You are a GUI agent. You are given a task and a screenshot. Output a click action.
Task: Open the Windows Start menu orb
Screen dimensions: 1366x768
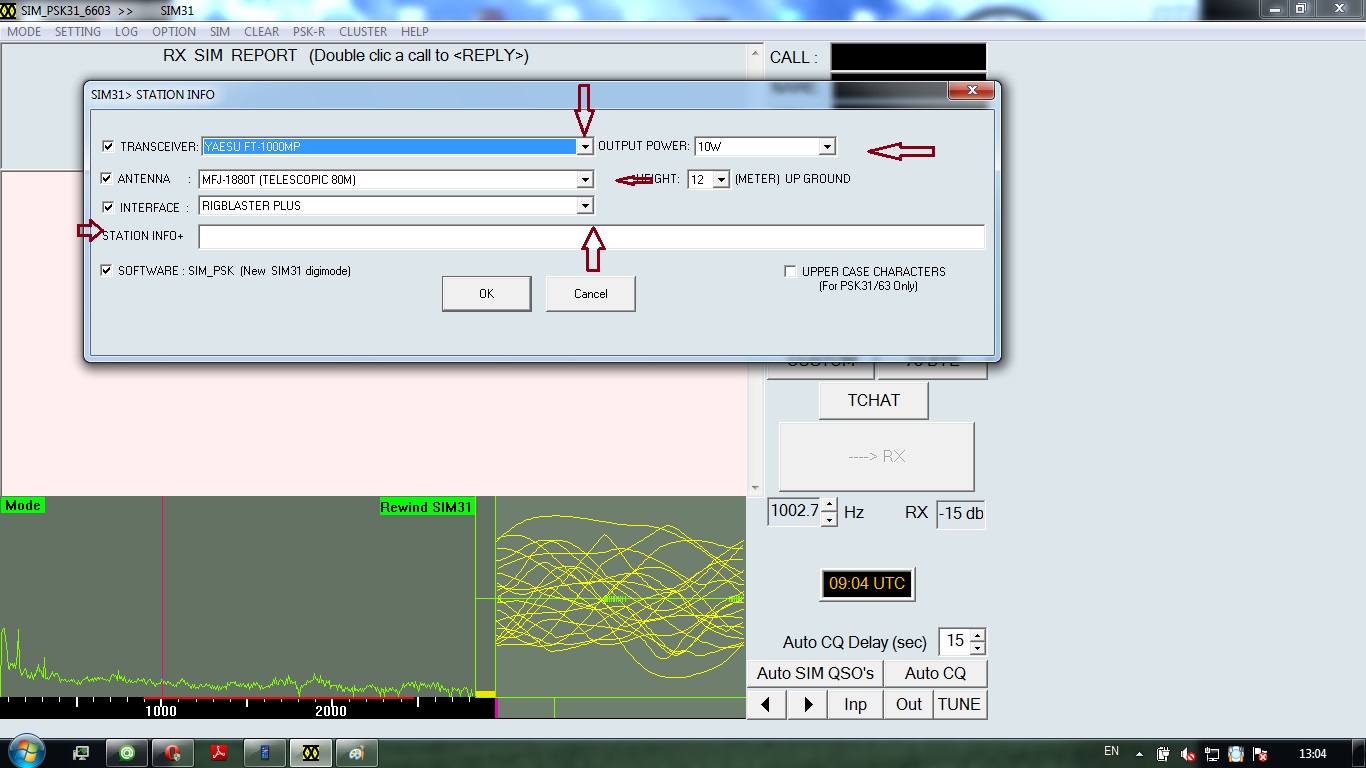coord(25,751)
